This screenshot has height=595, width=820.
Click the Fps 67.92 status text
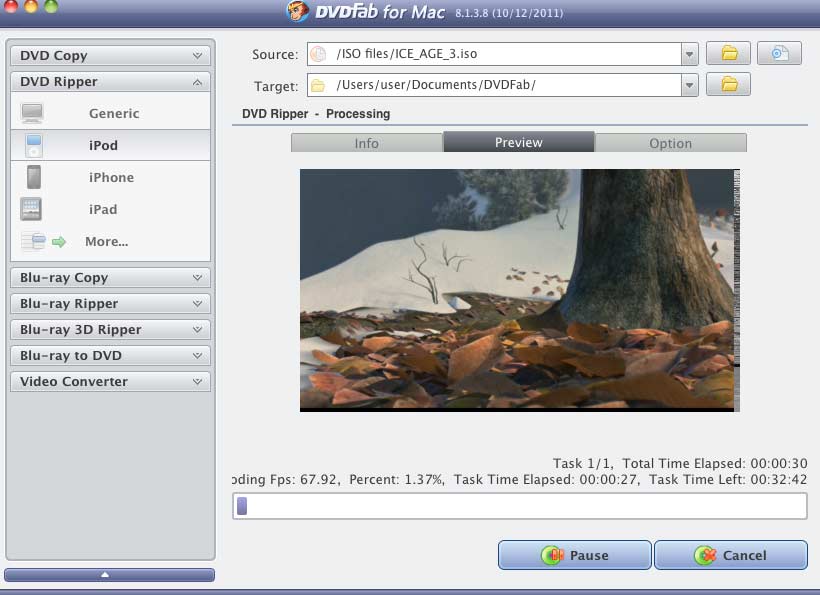click(x=304, y=479)
